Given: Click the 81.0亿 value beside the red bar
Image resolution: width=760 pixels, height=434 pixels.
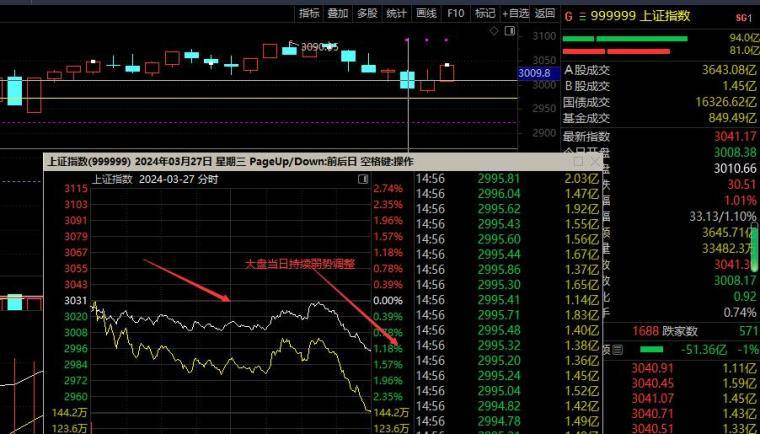Looking at the screenshot, I should [x=744, y=50].
